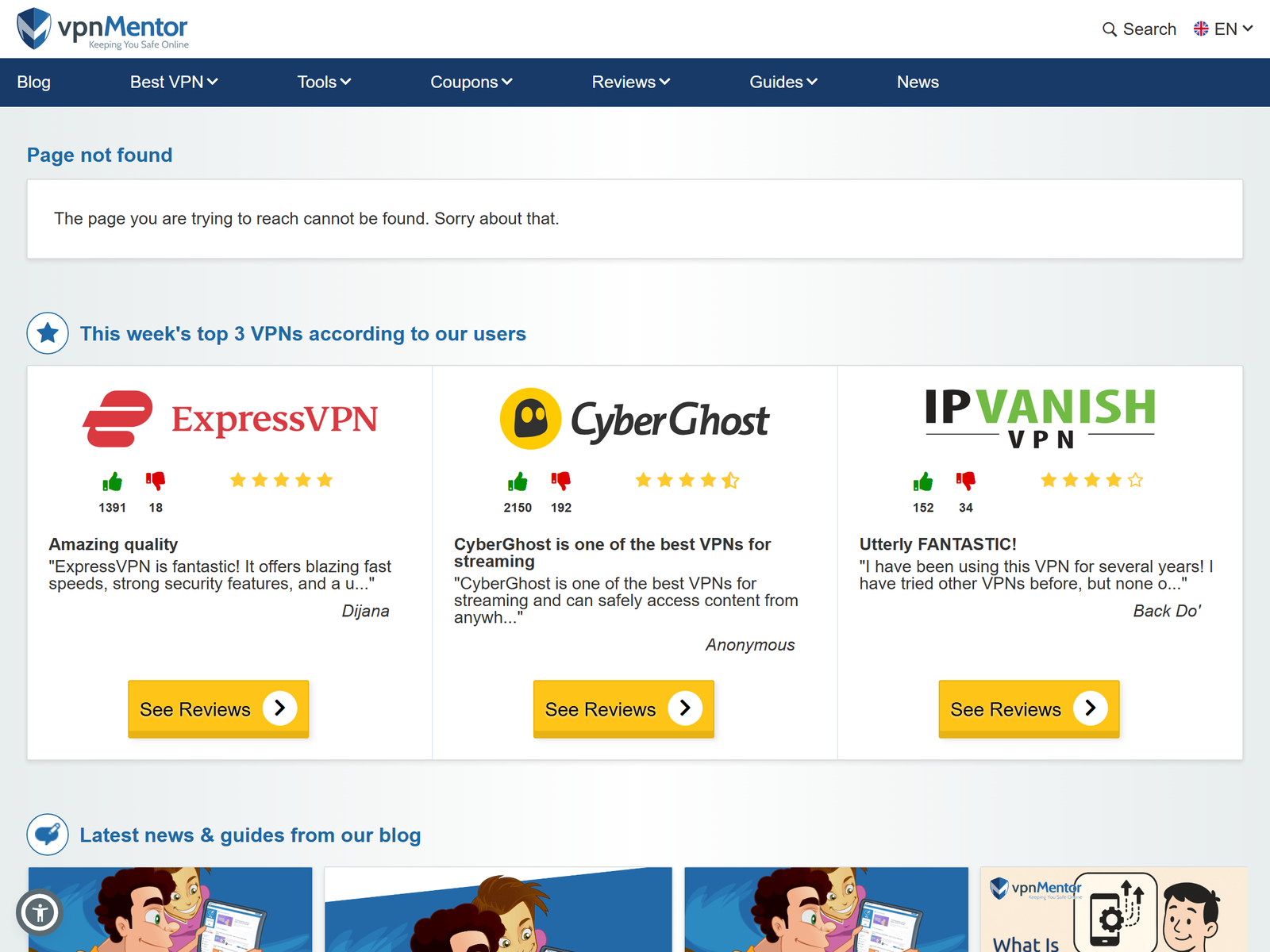Open See Reviews for CyberGhost
This screenshot has height=952, width=1270.
(x=624, y=708)
